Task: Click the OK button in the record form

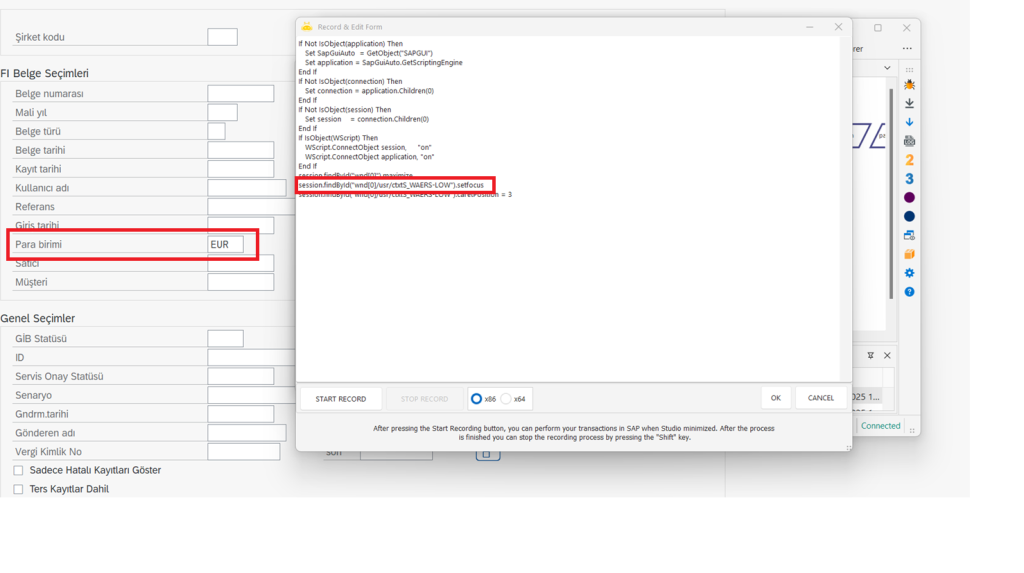Action: tap(775, 398)
